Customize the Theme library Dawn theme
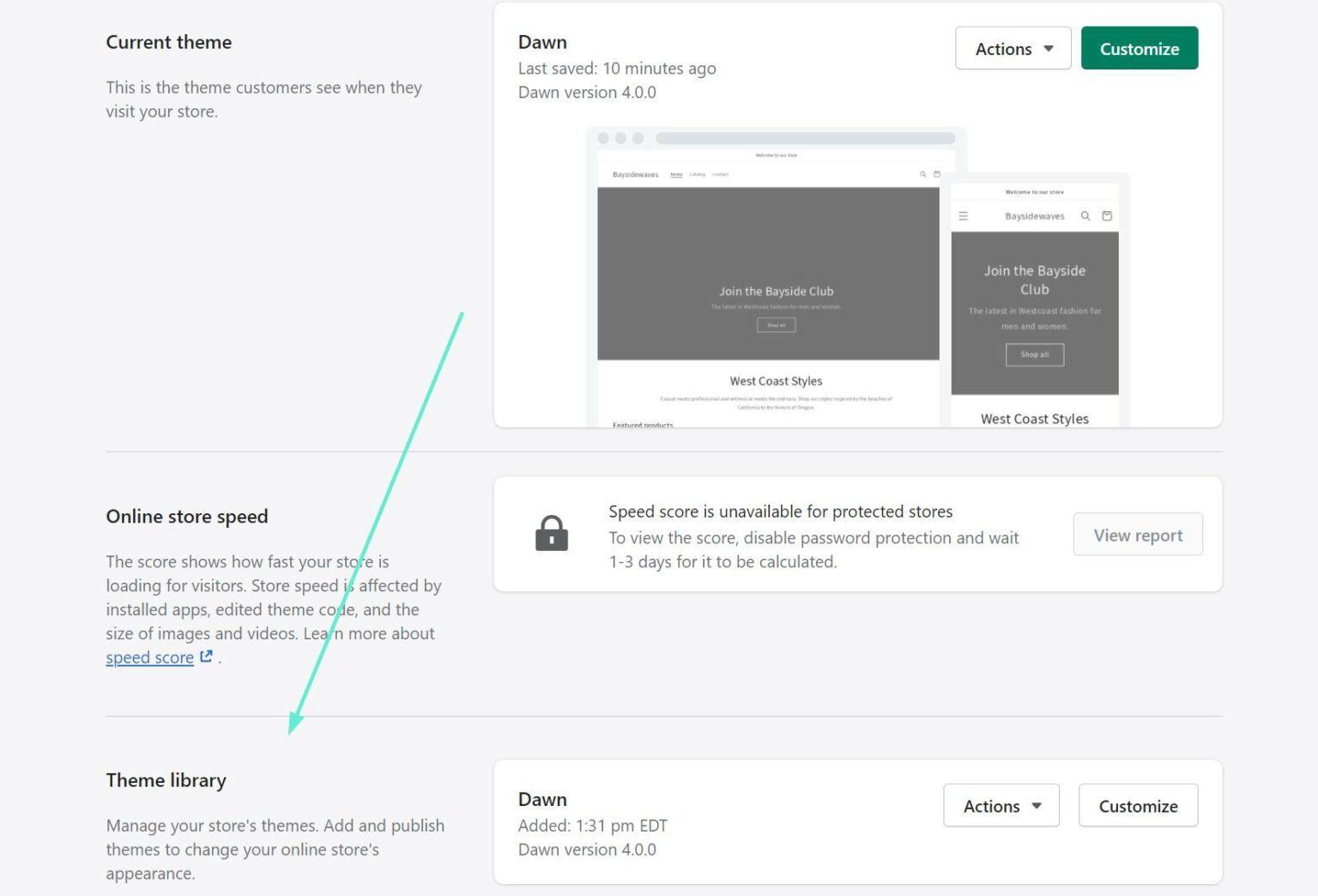1318x896 pixels. tap(1138, 806)
